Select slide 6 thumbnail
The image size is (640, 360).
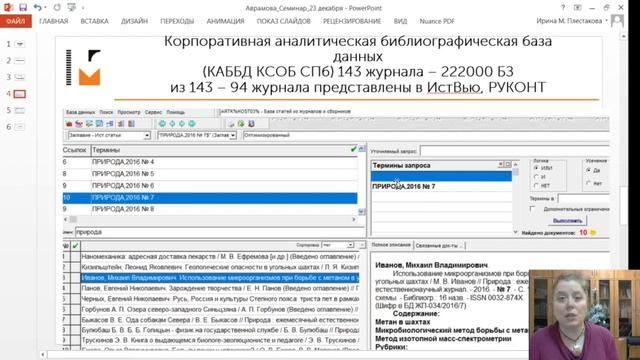click(20, 127)
